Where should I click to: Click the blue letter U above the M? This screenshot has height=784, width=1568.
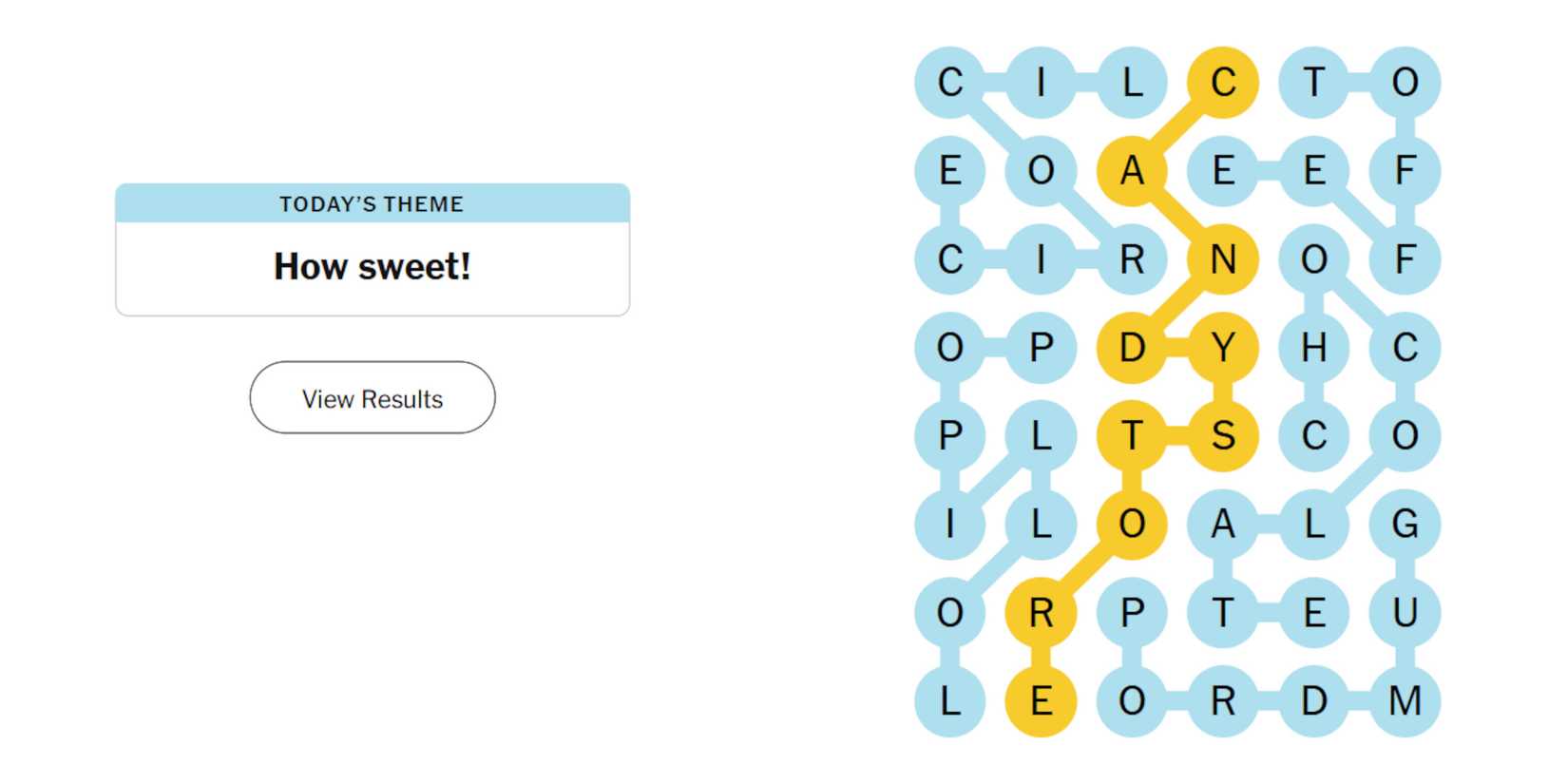tap(1404, 614)
